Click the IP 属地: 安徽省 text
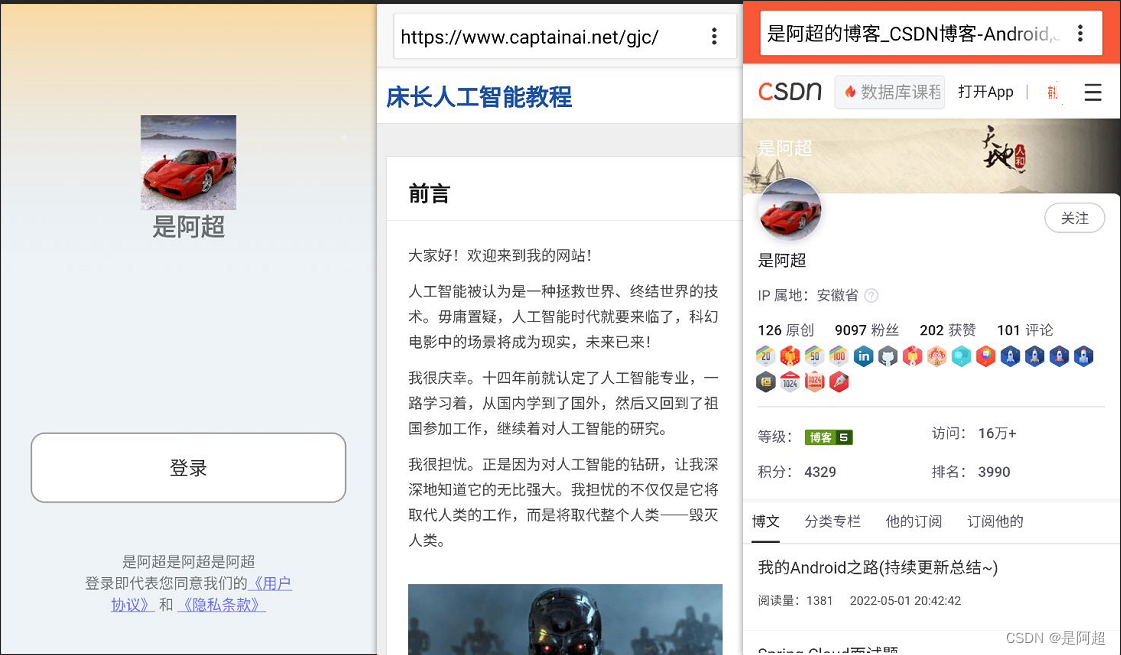 [808, 295]
